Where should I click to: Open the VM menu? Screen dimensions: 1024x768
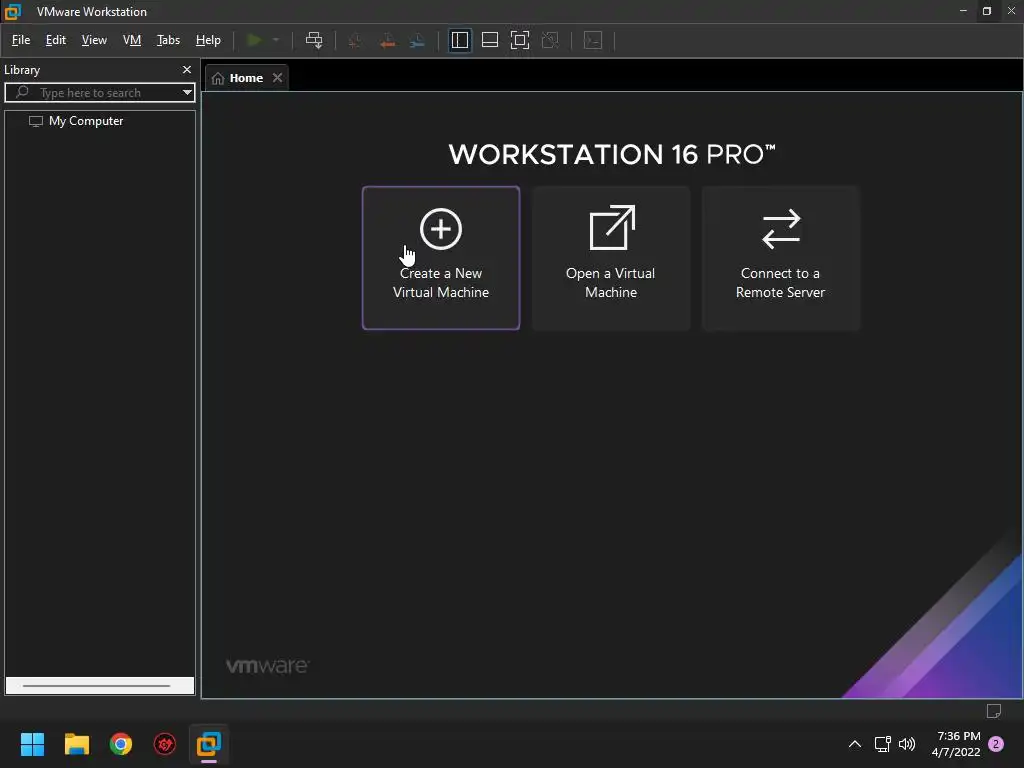coord(132,40)
